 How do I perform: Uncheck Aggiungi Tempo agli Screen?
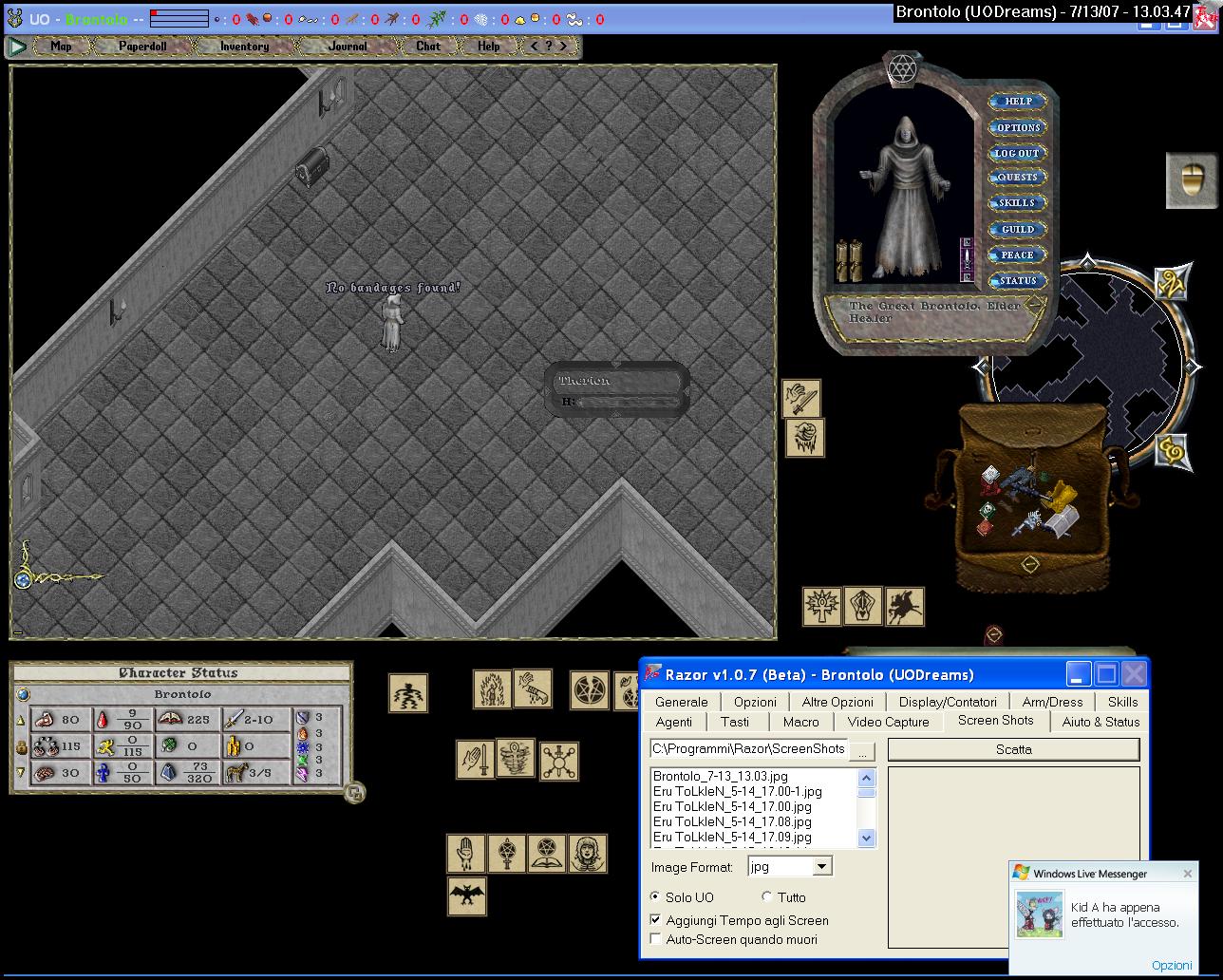coord(655,920)
